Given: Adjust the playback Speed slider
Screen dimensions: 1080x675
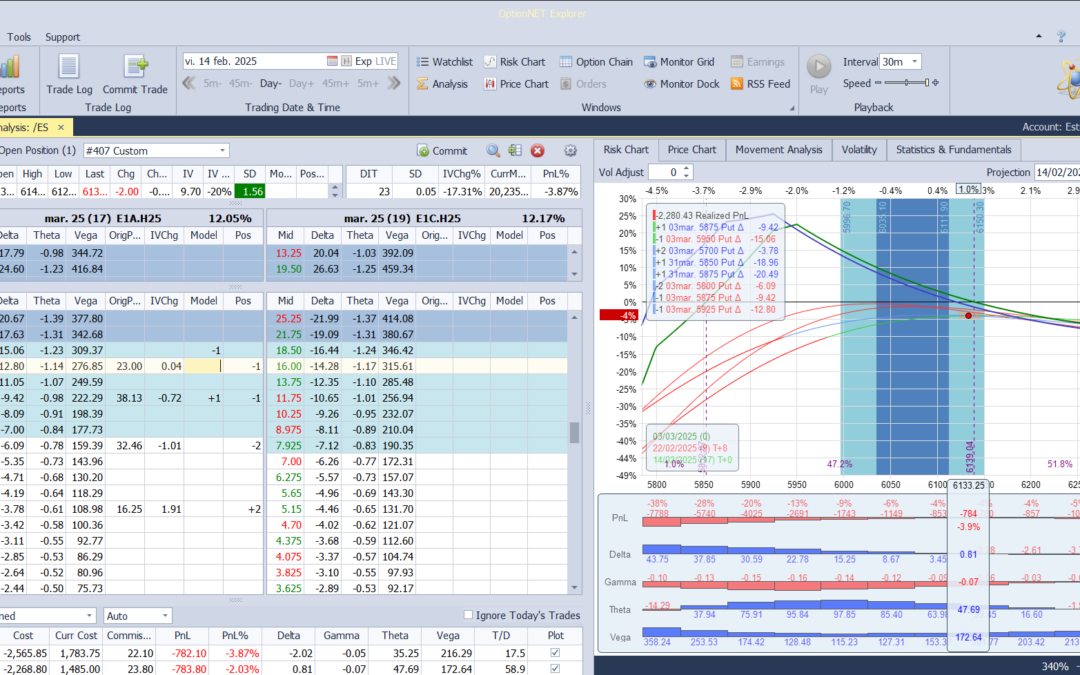Looking at the screenshot, I should tap(906, 83).
